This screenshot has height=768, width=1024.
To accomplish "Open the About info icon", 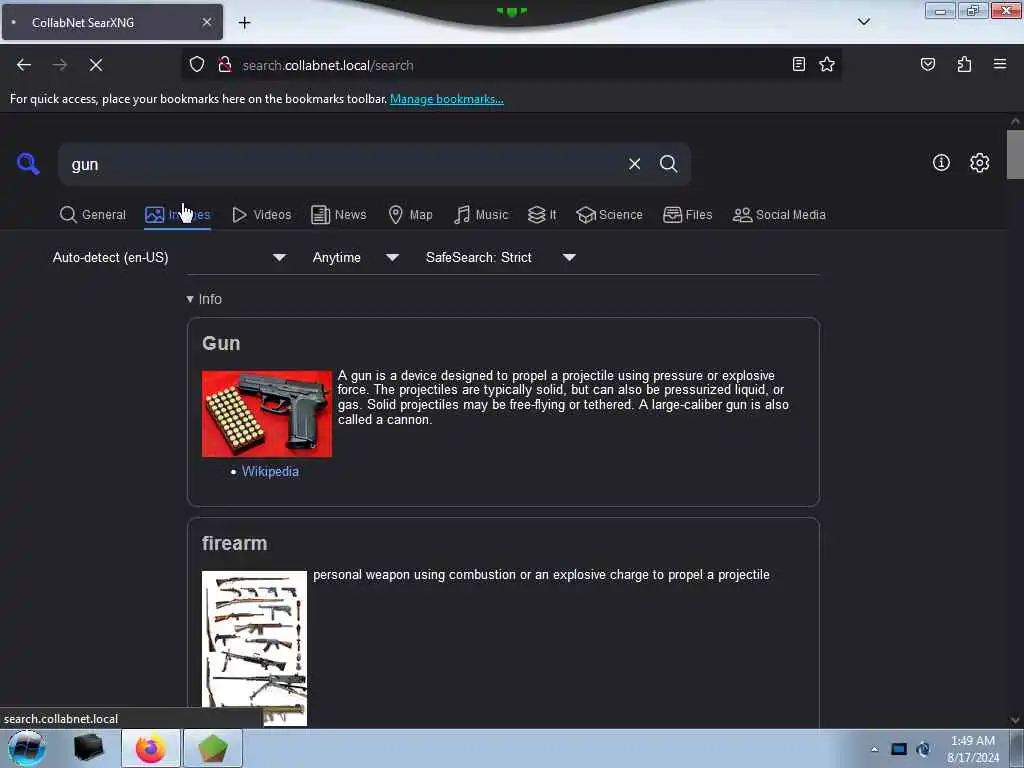I will click(941, 163).
